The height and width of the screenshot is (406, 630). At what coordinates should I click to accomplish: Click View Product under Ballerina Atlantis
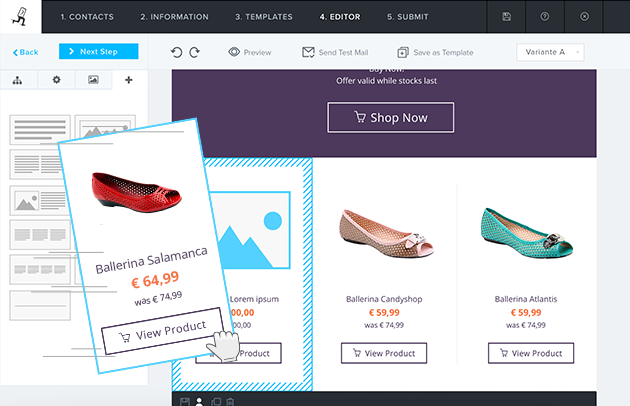pyautogui.click(x=531, y=353)
